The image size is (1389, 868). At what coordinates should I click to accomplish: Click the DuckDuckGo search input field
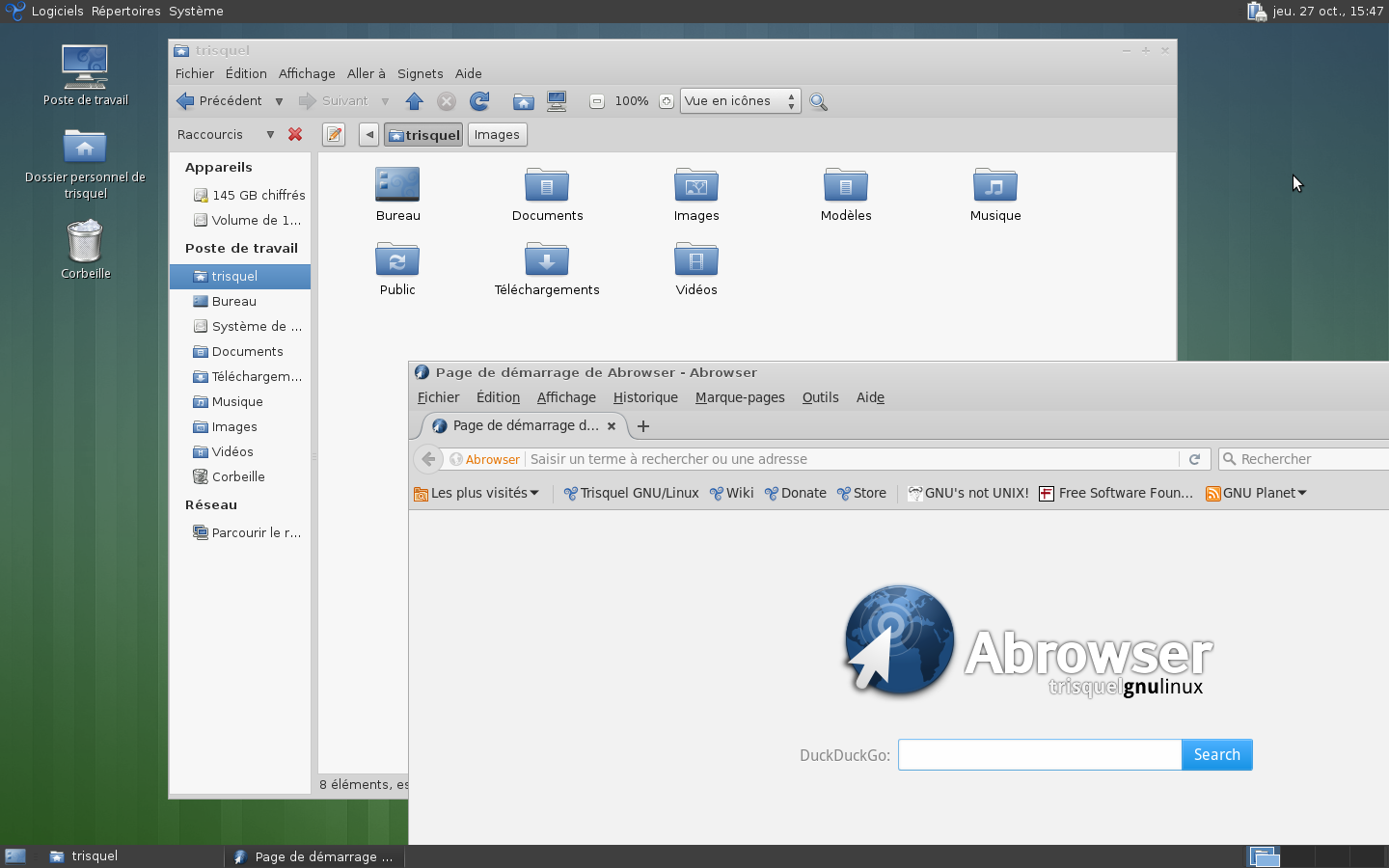pyautogui.click(x=1040, y=755)
